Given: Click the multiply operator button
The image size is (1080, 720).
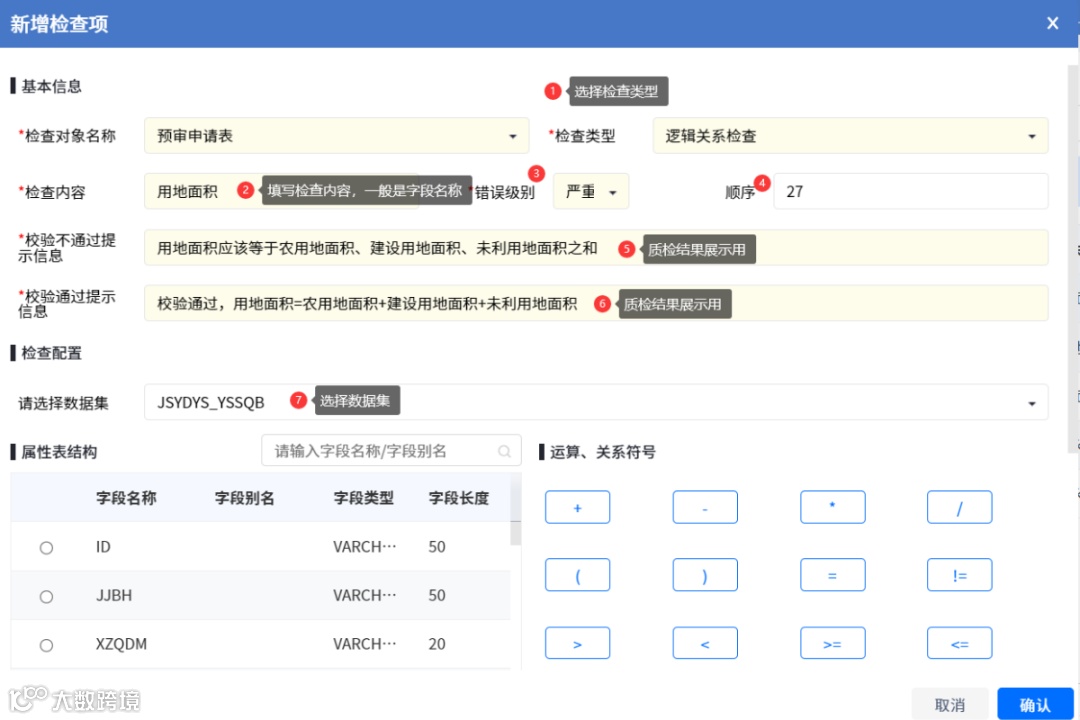Looking at the screenshot, I should pyautogui.click(x=832, y=507).
